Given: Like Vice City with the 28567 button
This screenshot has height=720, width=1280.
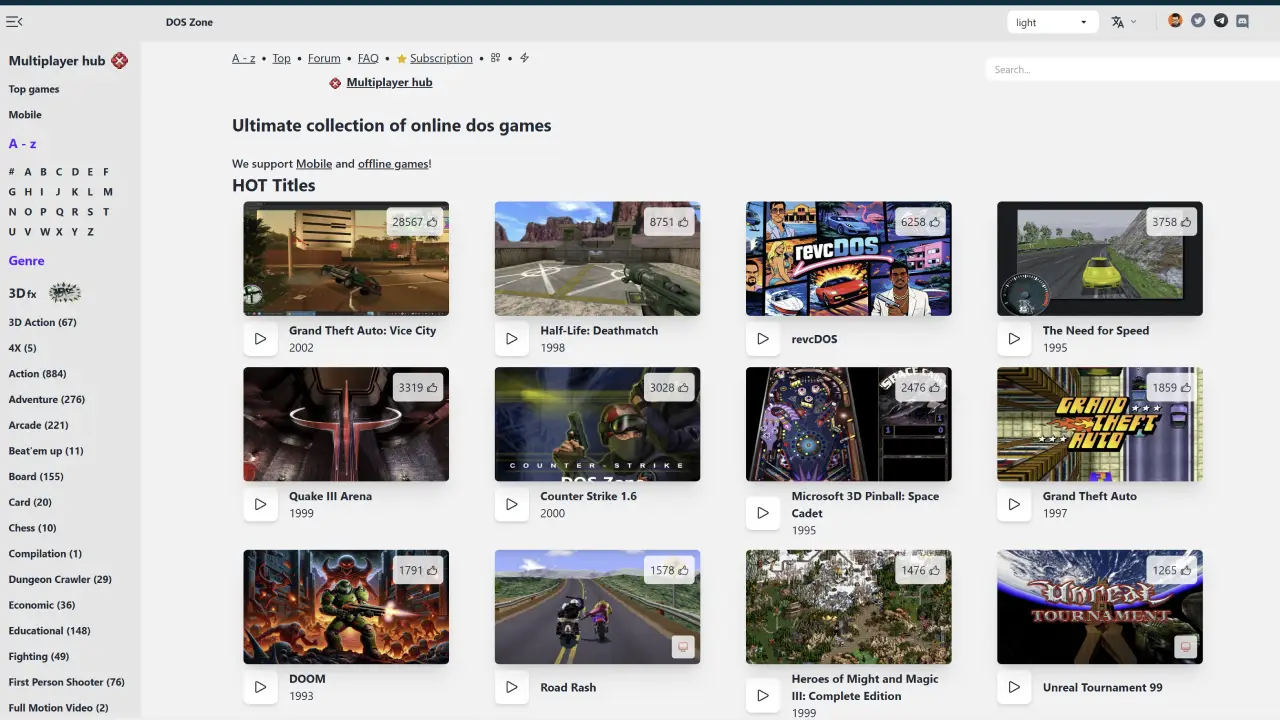Looking at the screenshot, I should [415, 222].
